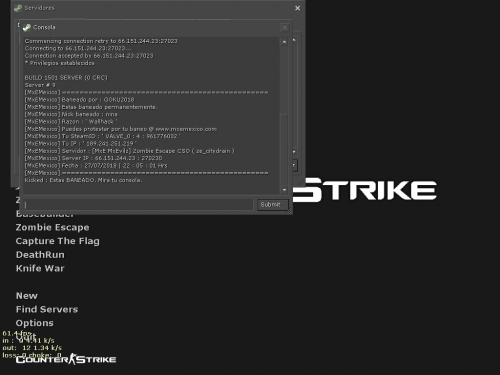Open the Options menu entry

pos(34,323)
